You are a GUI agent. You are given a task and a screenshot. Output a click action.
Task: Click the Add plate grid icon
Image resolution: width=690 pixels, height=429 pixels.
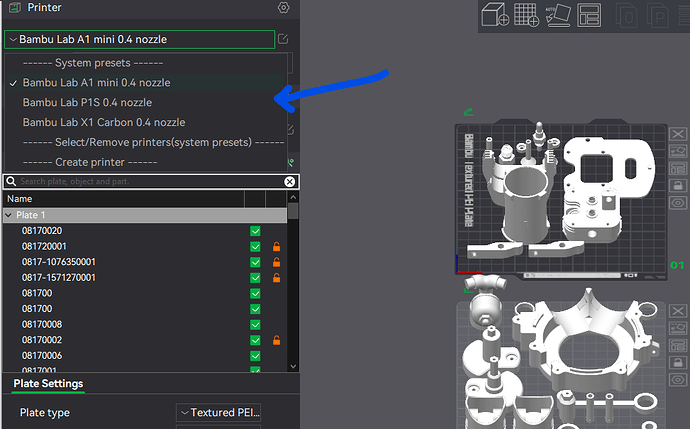click(x=526, y=15)
